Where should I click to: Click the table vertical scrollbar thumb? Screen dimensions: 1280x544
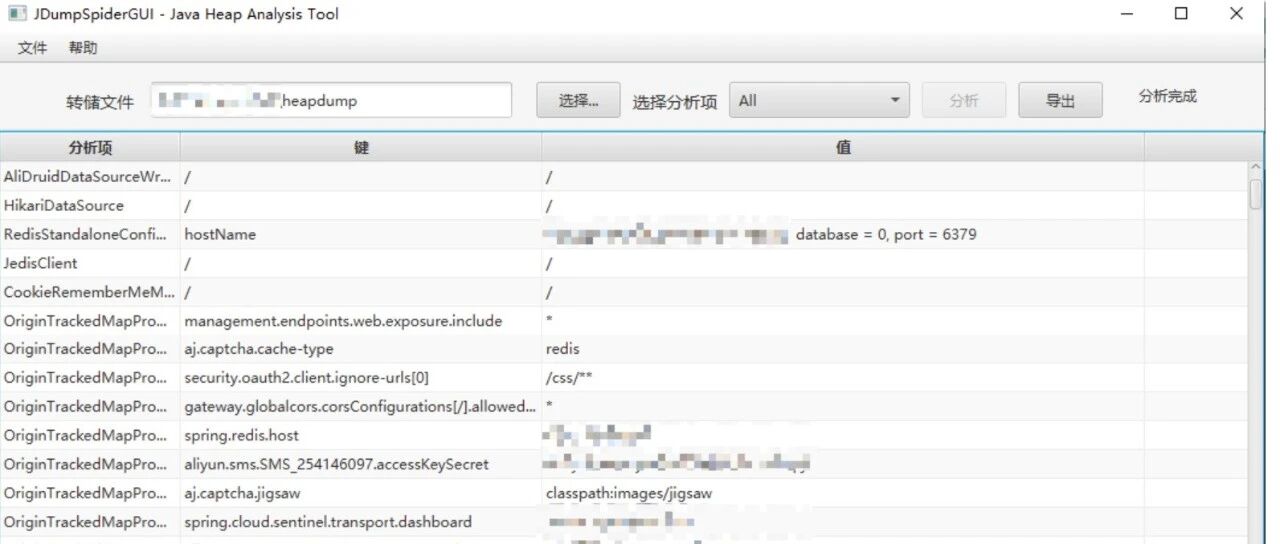[x=1256, y=193]
